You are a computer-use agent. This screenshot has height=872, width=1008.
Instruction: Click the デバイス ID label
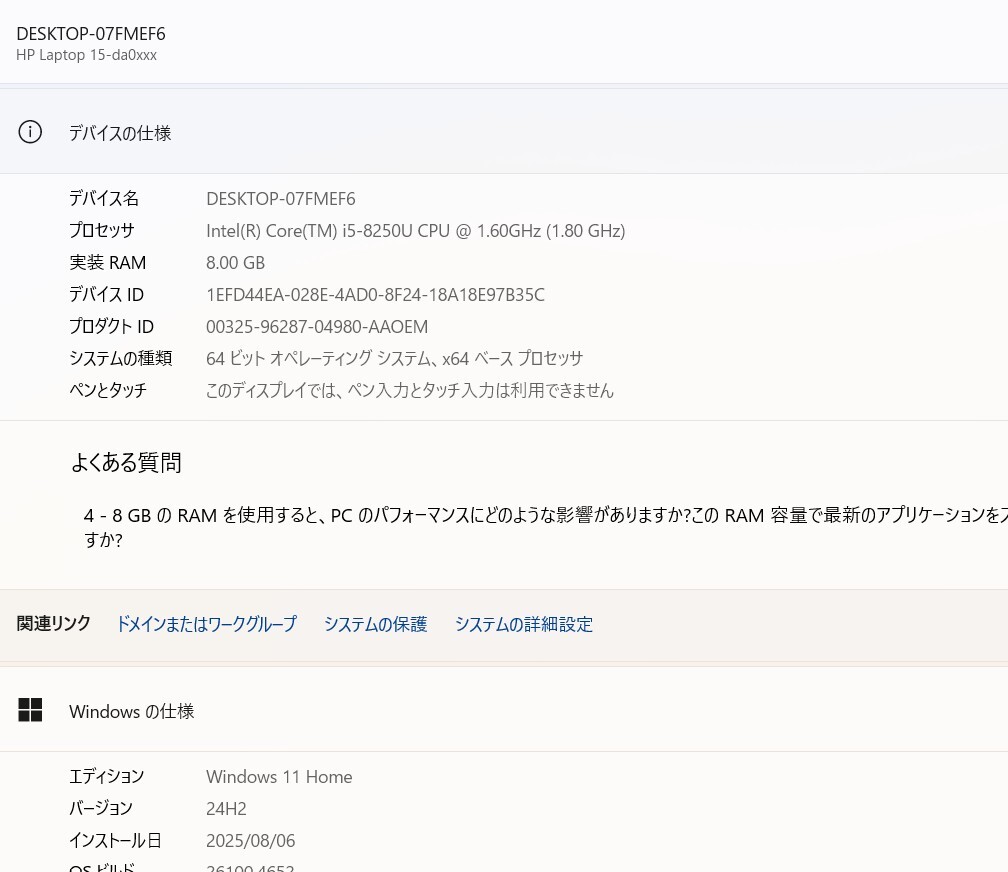click(x=106, y=295)
